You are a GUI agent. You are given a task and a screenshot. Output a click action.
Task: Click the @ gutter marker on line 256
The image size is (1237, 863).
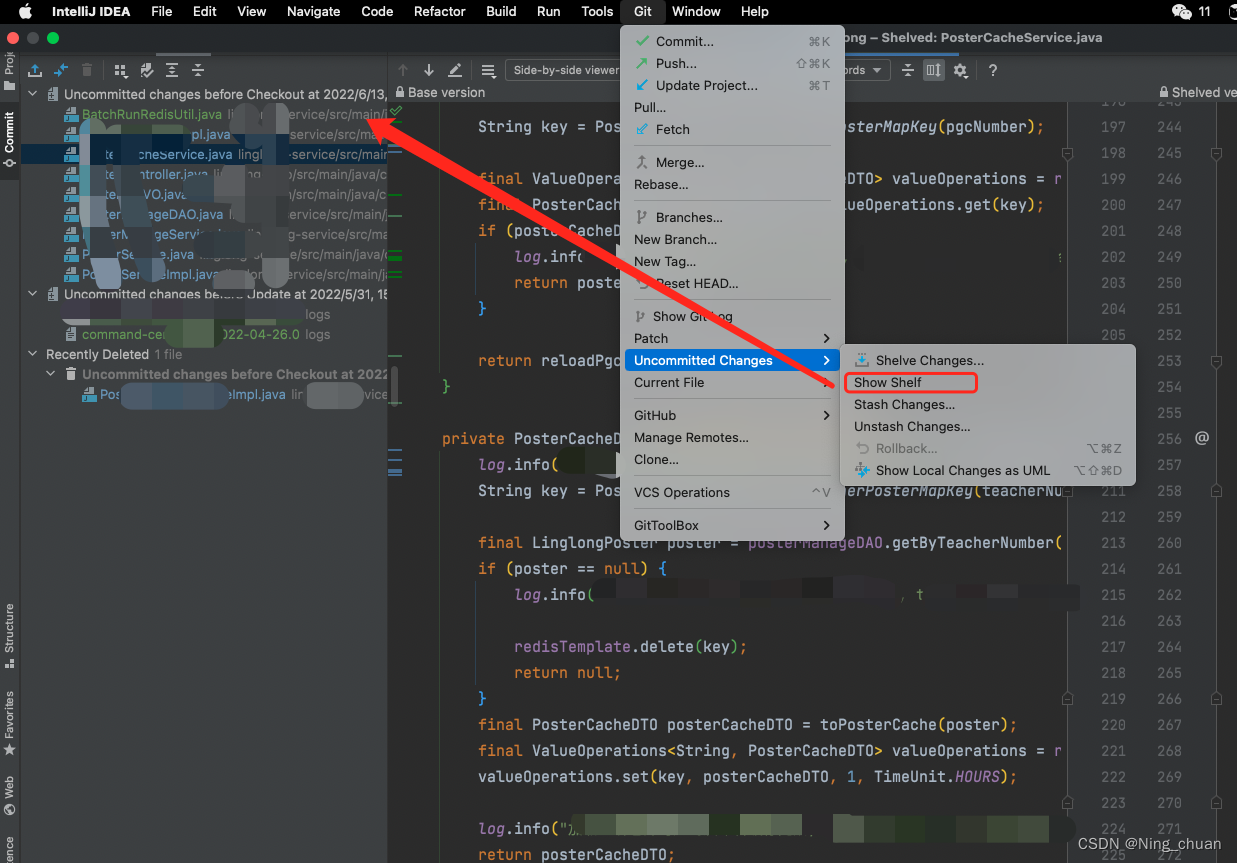pos(1202,438)
